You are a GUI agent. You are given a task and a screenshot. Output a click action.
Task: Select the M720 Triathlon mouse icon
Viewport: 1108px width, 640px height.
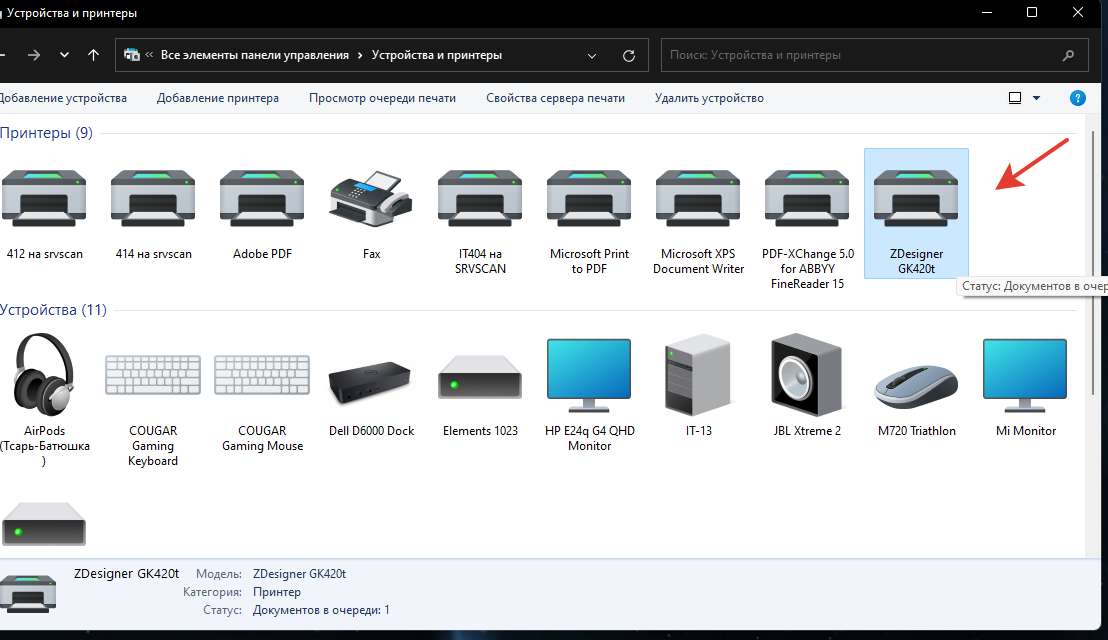click(x=916, y=383)
